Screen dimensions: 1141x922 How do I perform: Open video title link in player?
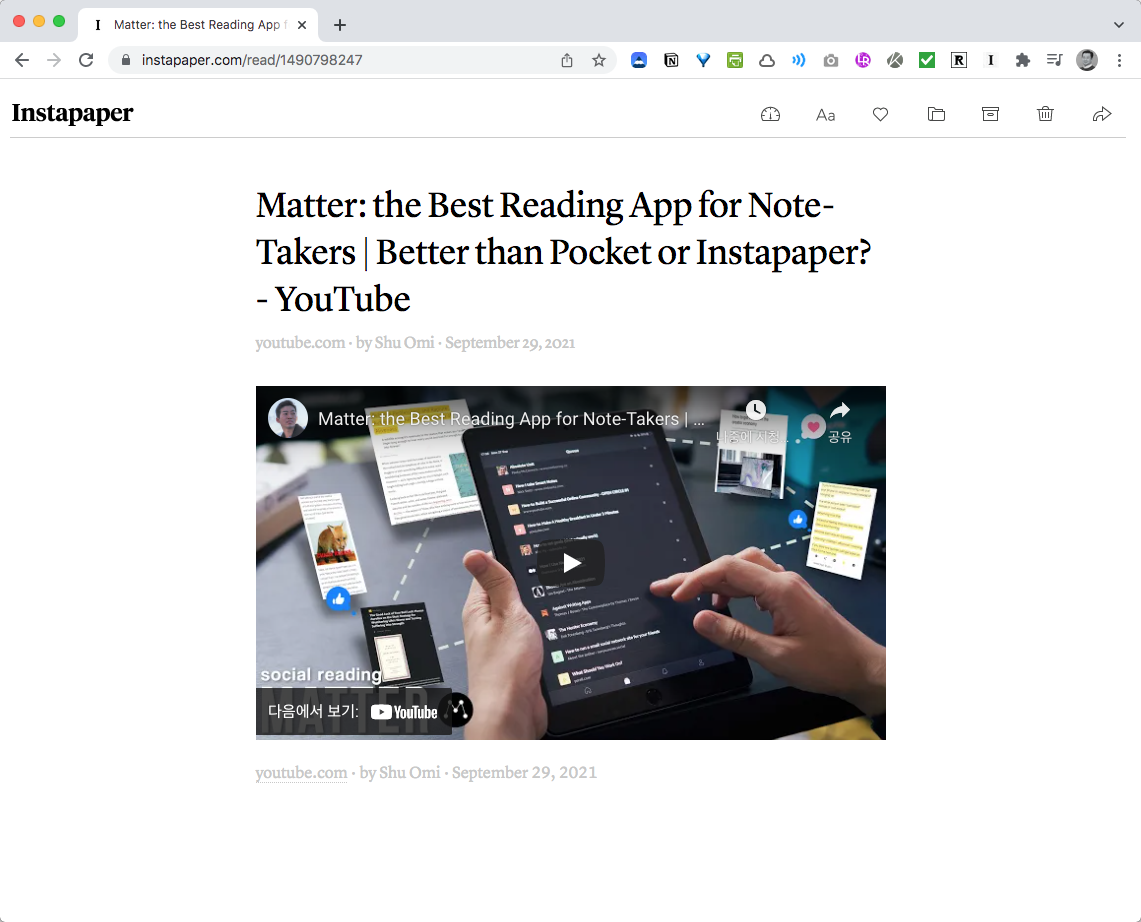coord(511,419)
